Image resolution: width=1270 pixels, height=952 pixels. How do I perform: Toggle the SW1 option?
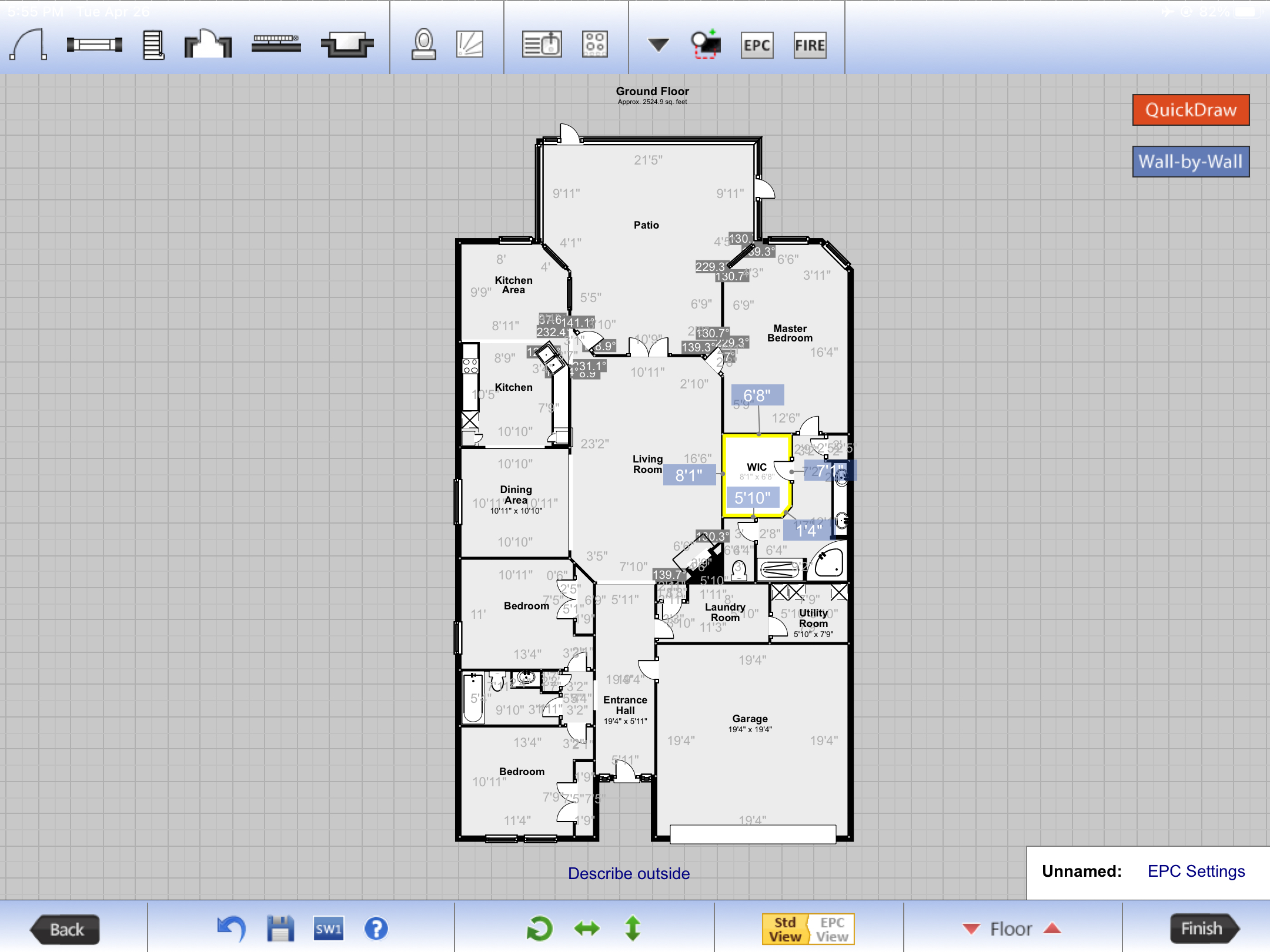[x=328, y=929]
